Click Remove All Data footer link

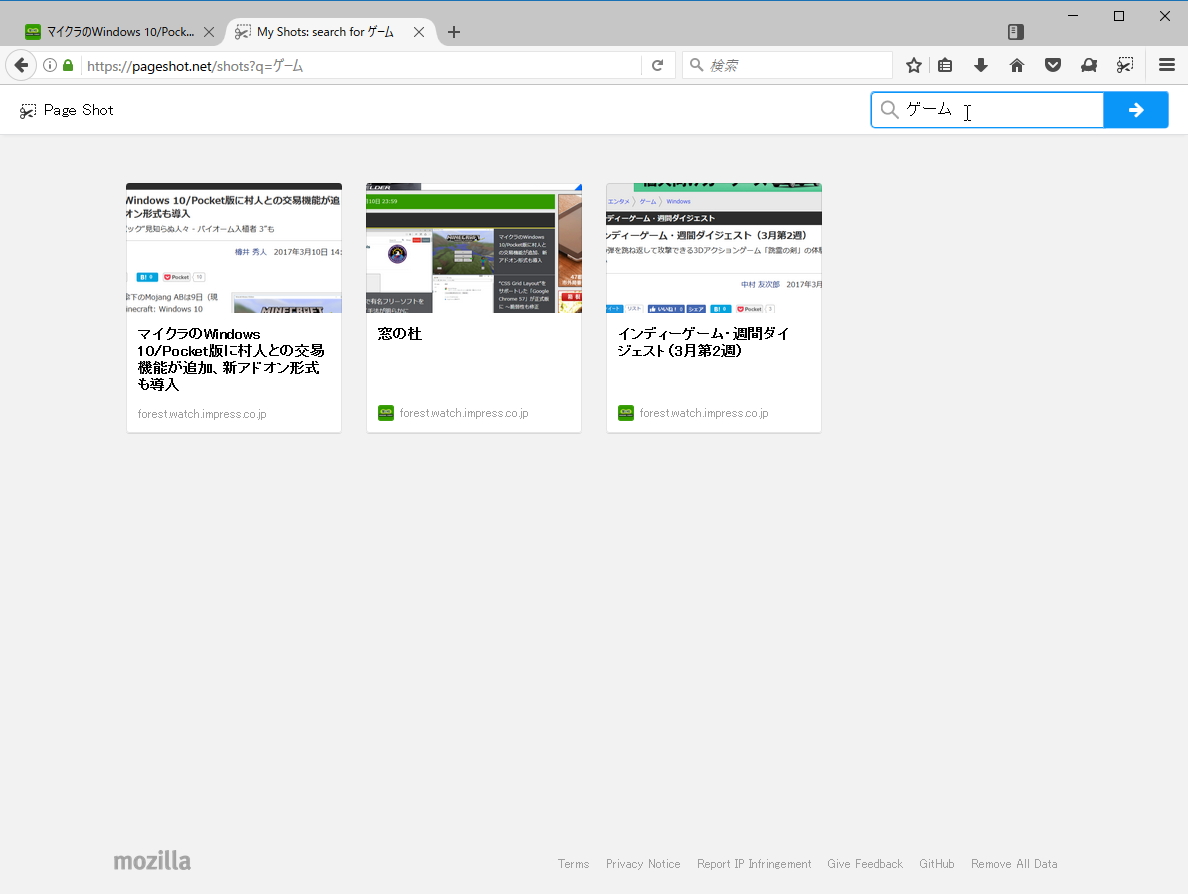1014,864
